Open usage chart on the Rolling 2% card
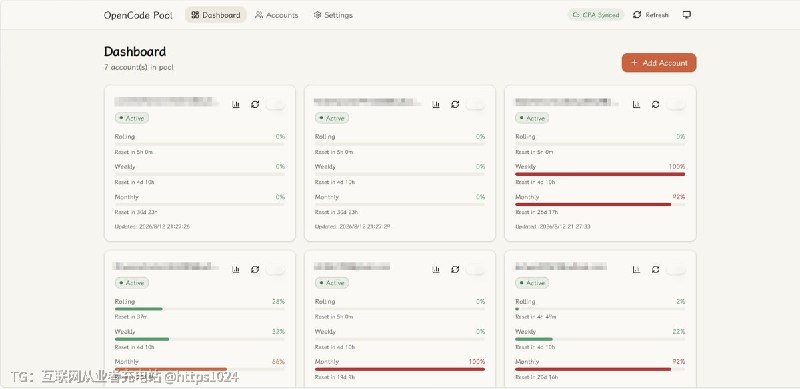The height and width of the screenshot is (389, 800). [x=636, y=269]
